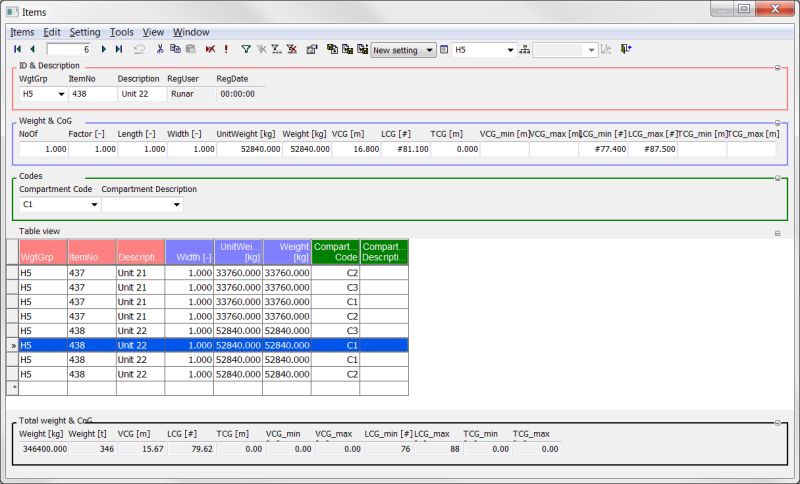Open the WgtGrp dropdown showing H5
Viewport: 800px width, 484px height.
coord(61,94)
